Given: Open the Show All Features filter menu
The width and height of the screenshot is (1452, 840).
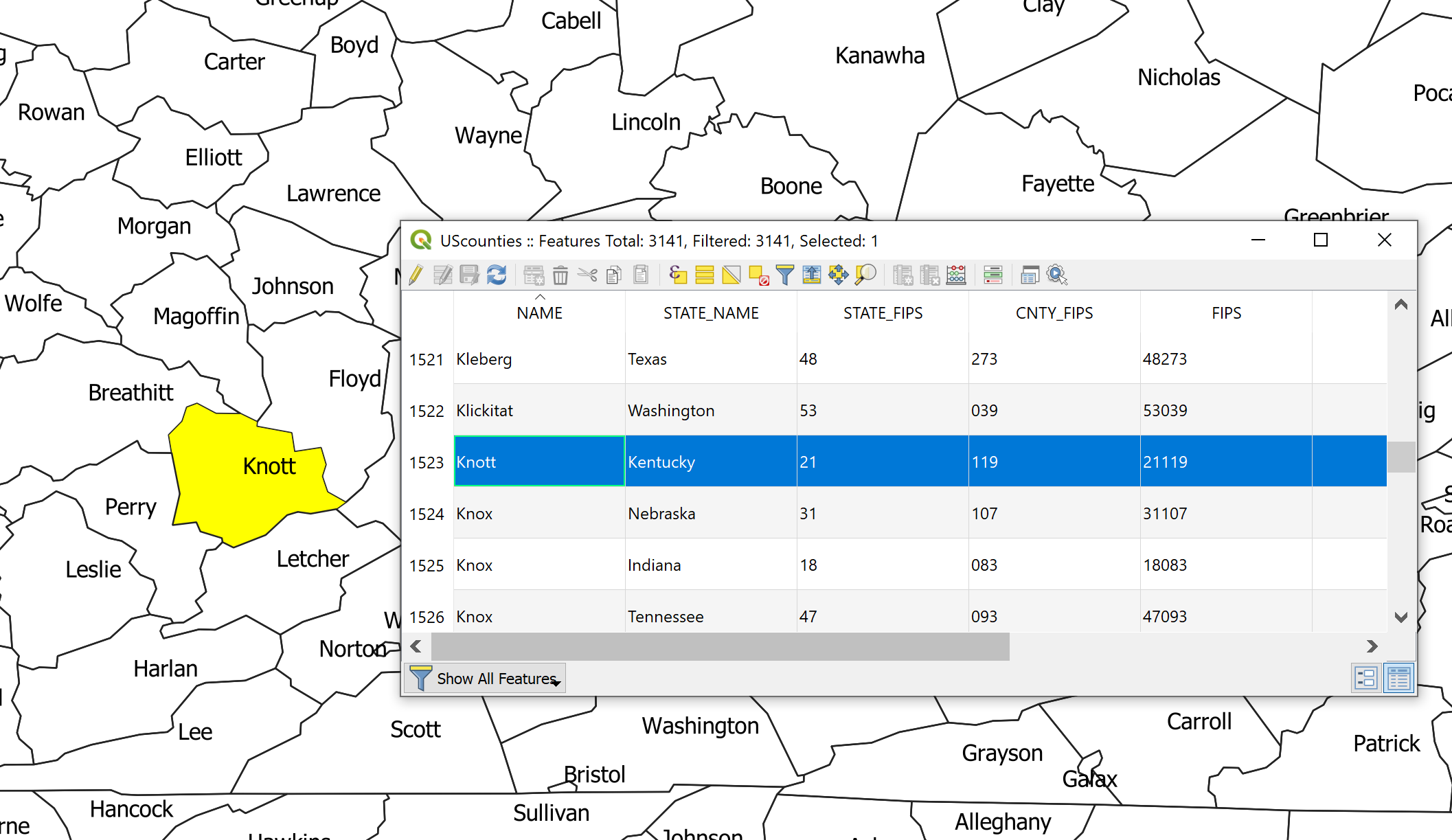Looking at the screenshot, I should click(485, 678).
